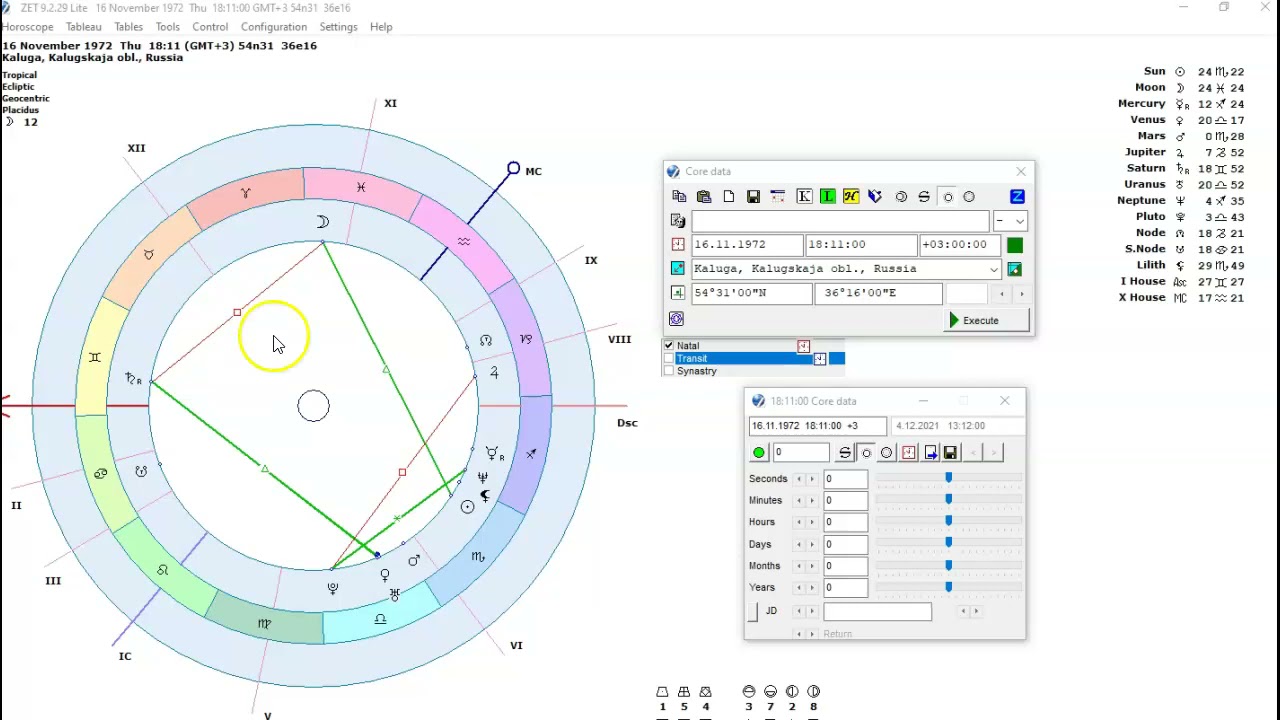Open the Help menu
The width and height of the screenshot is (1280, 720).
coord(381,27)
